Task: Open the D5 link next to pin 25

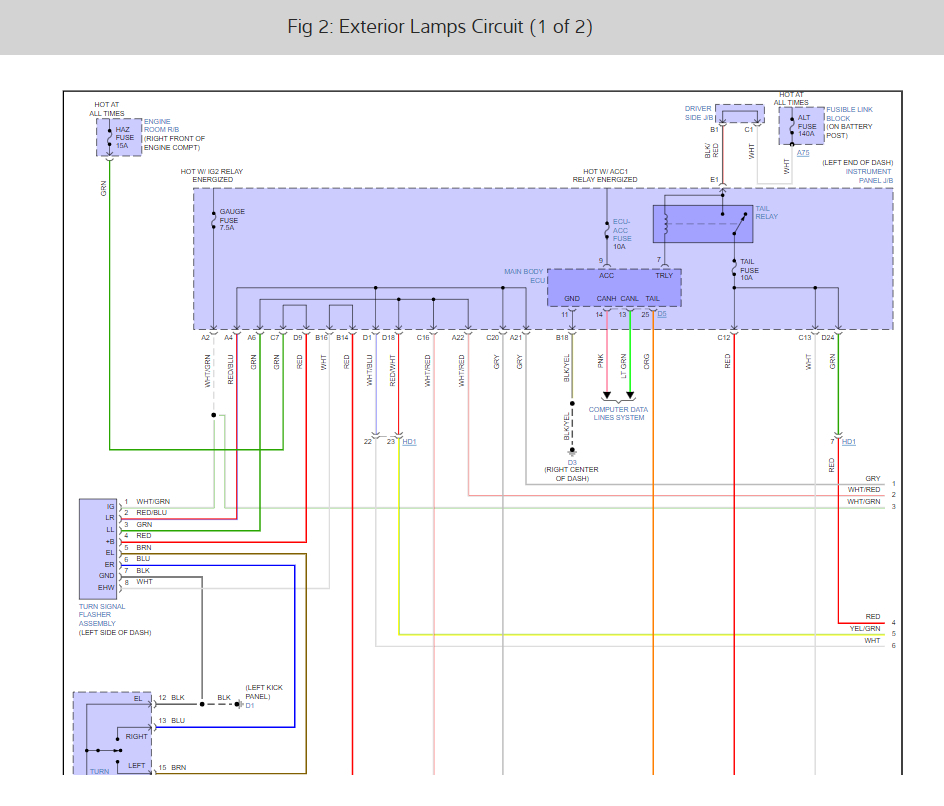Action: pos(662,314)
